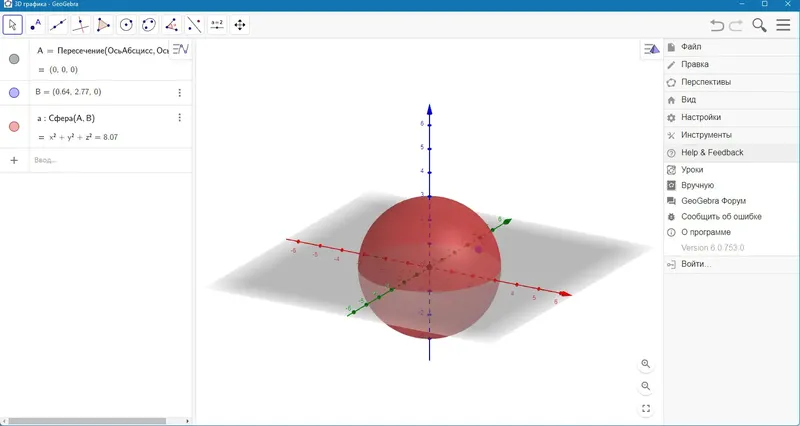Expand the Перспективы menu
Viewport: 800px width, 426px height.
click(x=731, y=82)
